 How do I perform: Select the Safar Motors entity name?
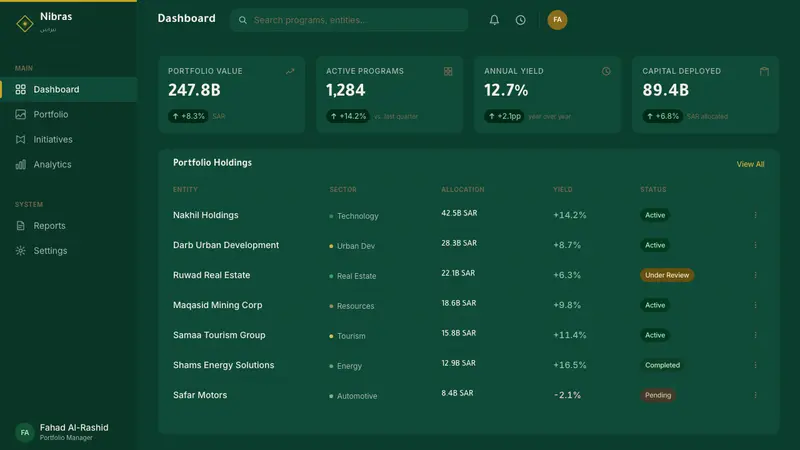point(200,395)
